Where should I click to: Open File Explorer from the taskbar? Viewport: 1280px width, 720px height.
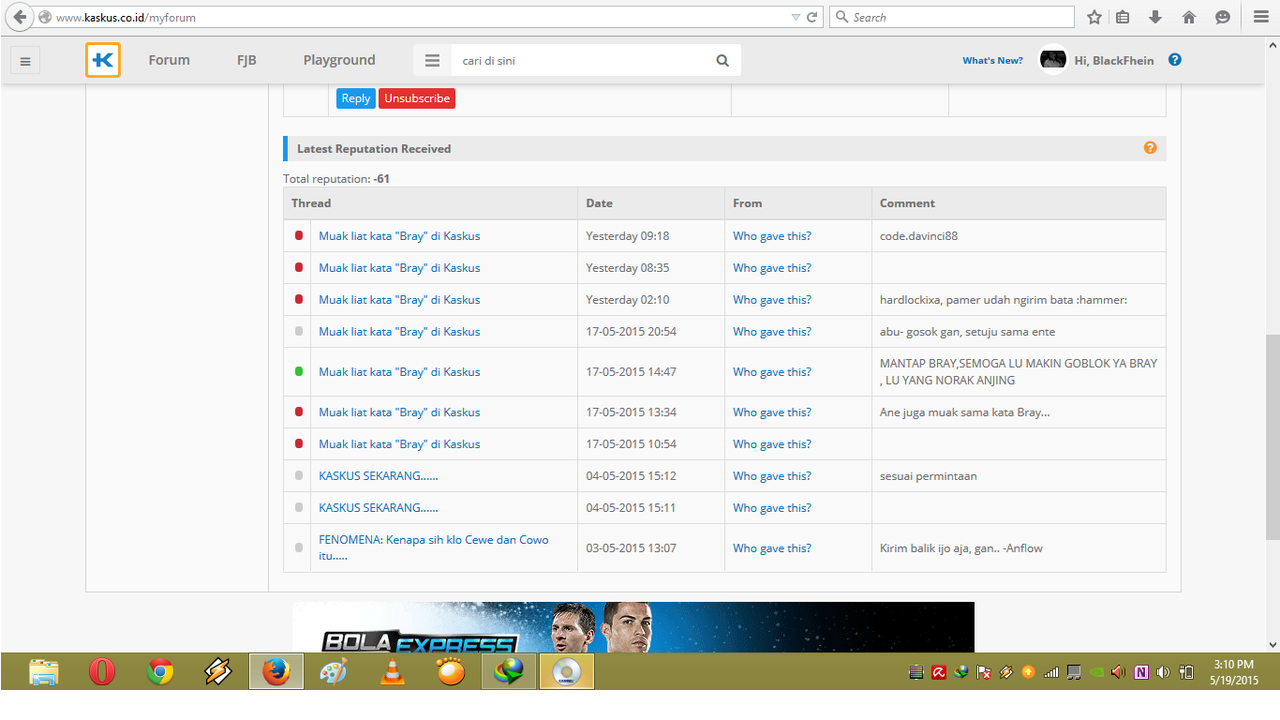click(x=44, y=672)
